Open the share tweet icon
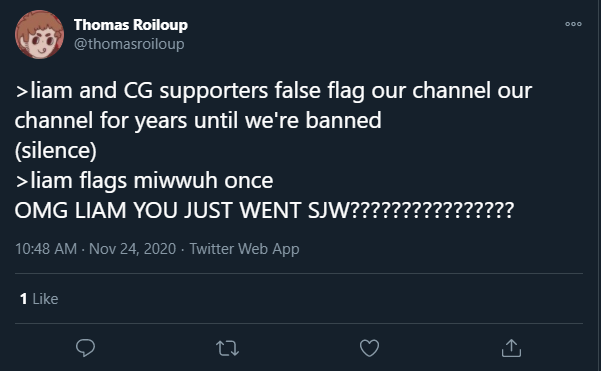Image resolution: width=601 pixels, height=371 pixels. coord(511,348)
